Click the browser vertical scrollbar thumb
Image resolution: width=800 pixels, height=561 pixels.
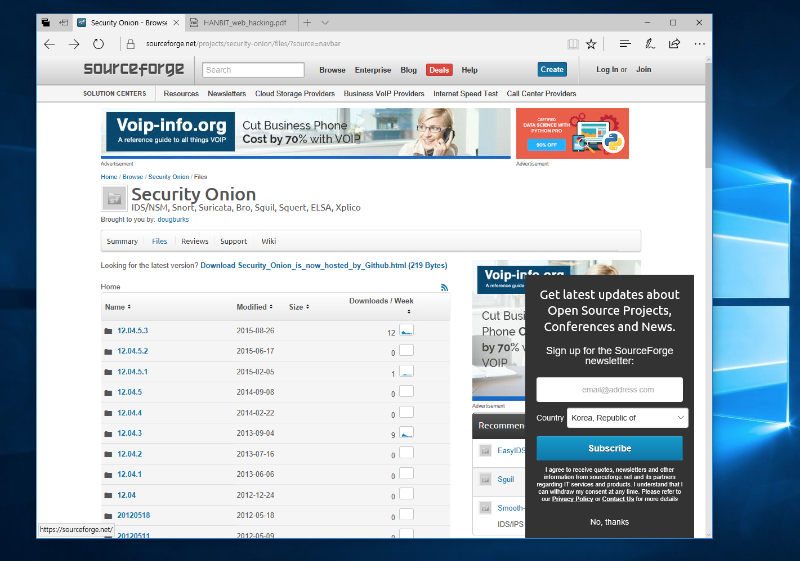[x=709, y=115]
